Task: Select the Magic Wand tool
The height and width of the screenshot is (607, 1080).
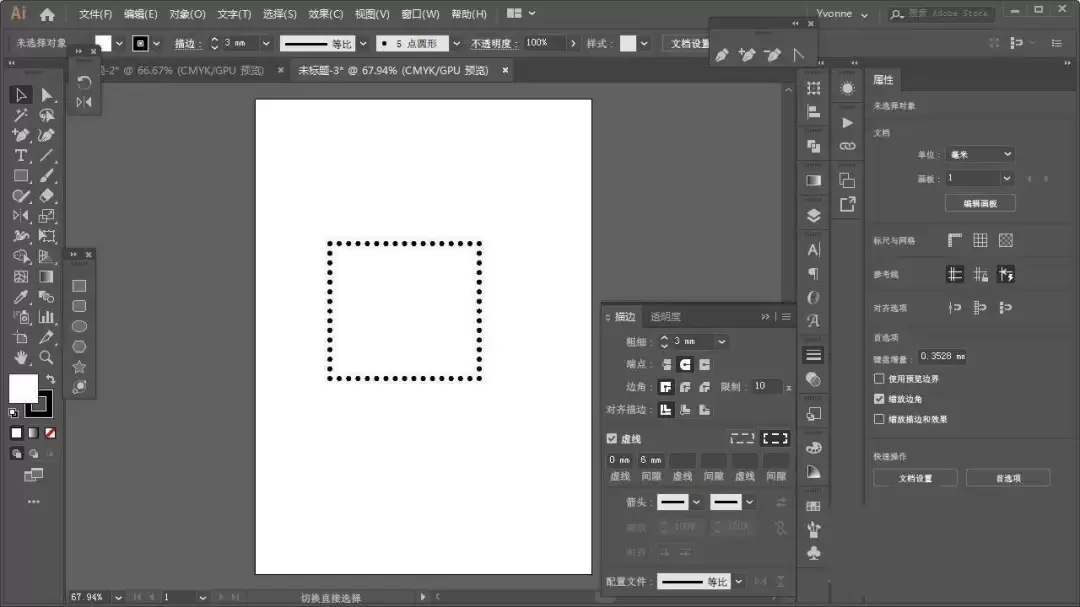Action: (x=21, y=115)
